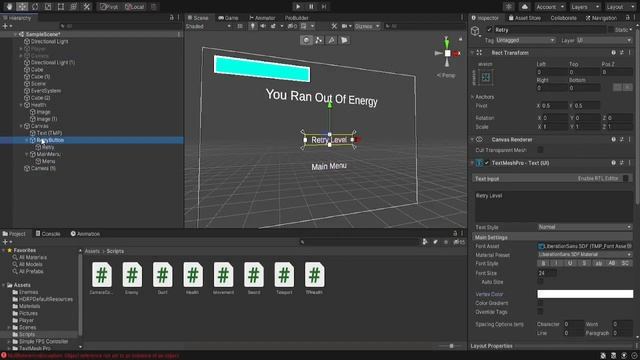Switch to the Game tab
640x360 pixels.
click(228, 18)
